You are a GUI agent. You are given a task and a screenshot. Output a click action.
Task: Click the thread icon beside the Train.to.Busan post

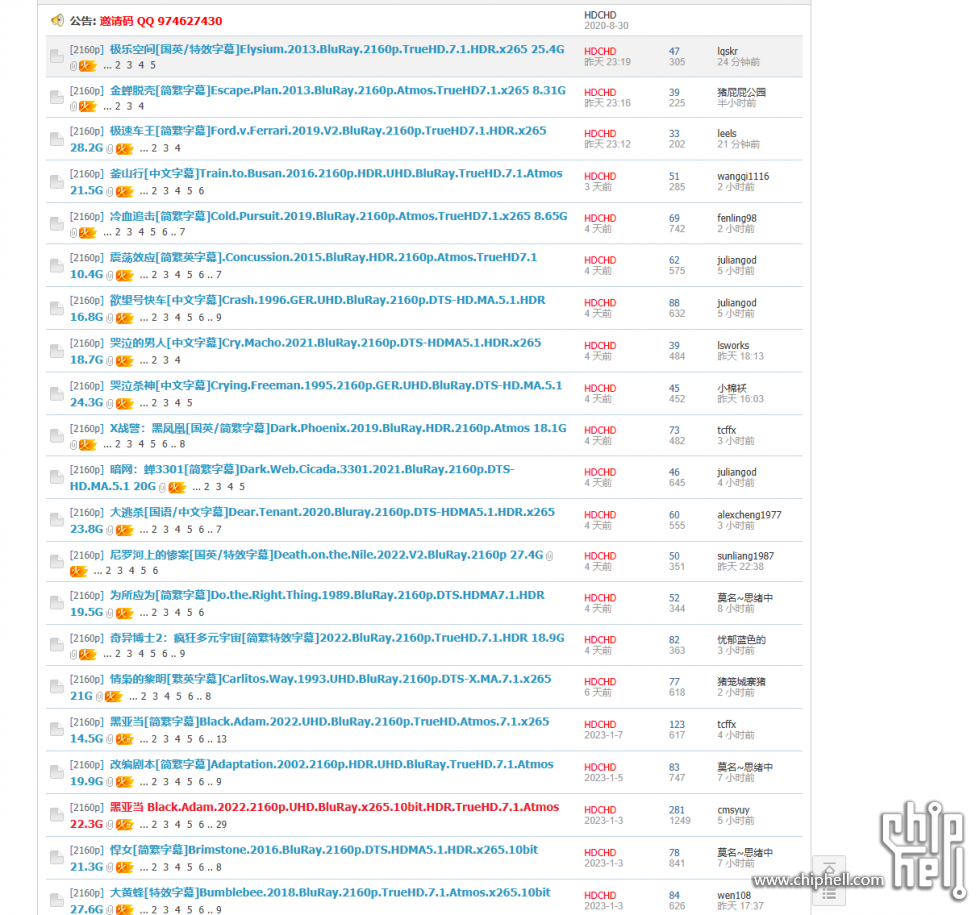(x=57, y=182)
